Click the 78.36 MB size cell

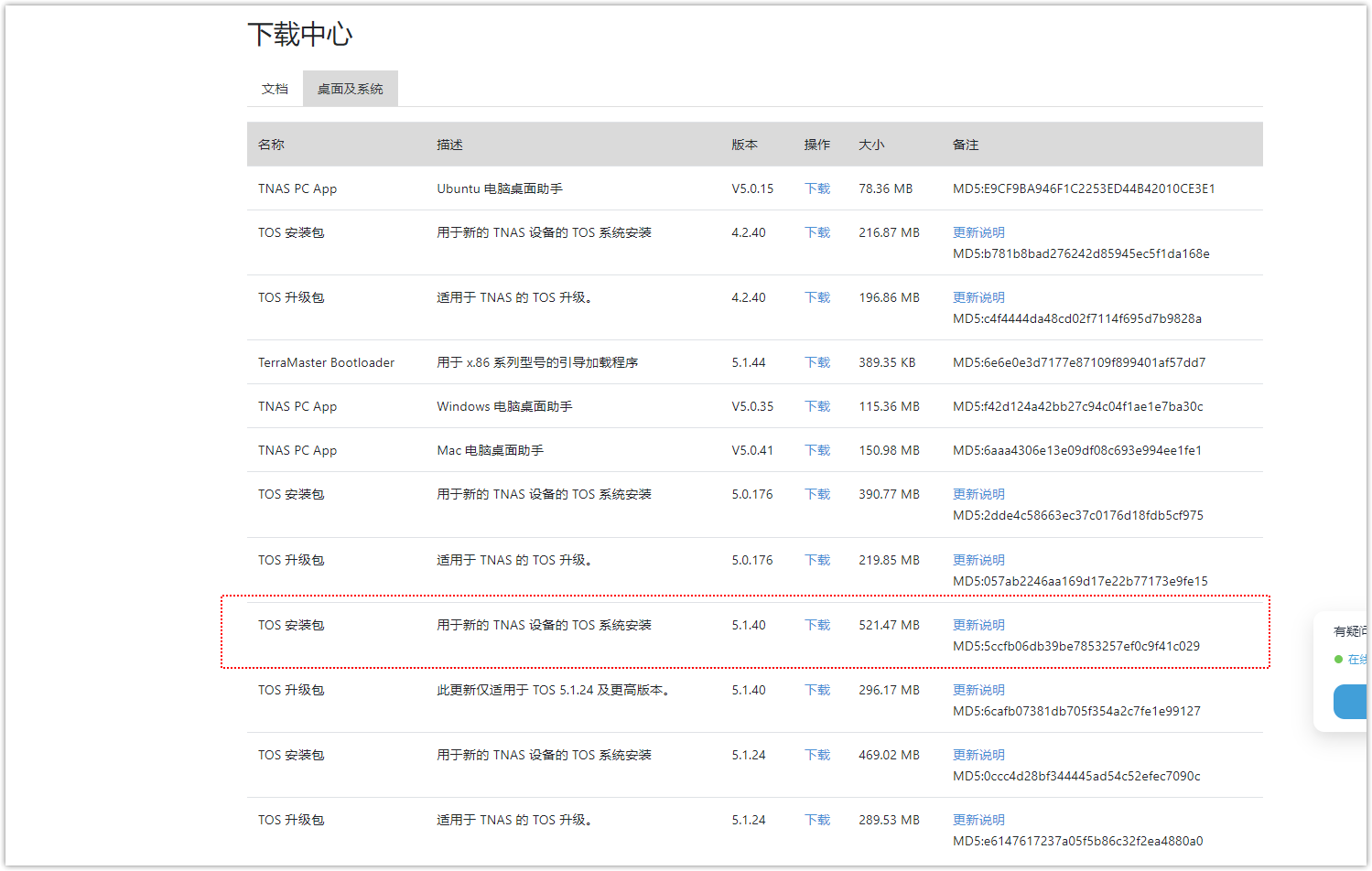pos(885,188)
